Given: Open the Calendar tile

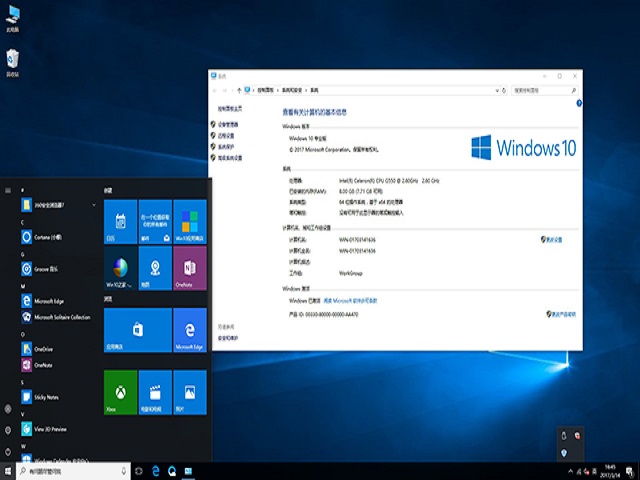Looking at the screenshot, I should coord(120,221).
